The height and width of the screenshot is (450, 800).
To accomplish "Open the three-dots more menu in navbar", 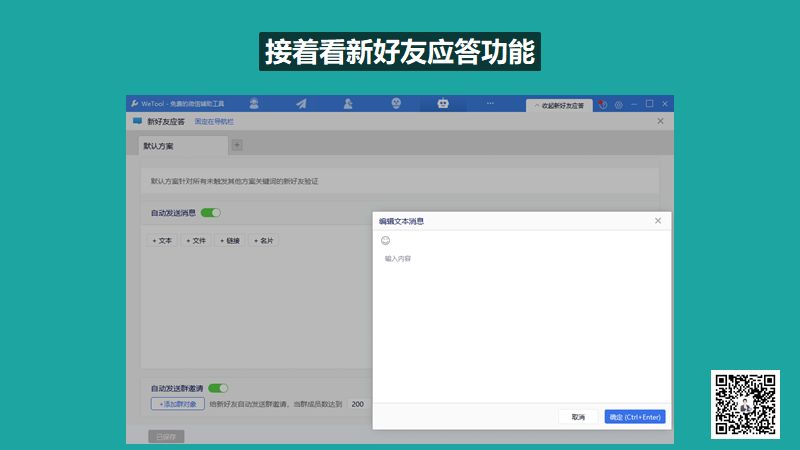I will click(490, 103).
